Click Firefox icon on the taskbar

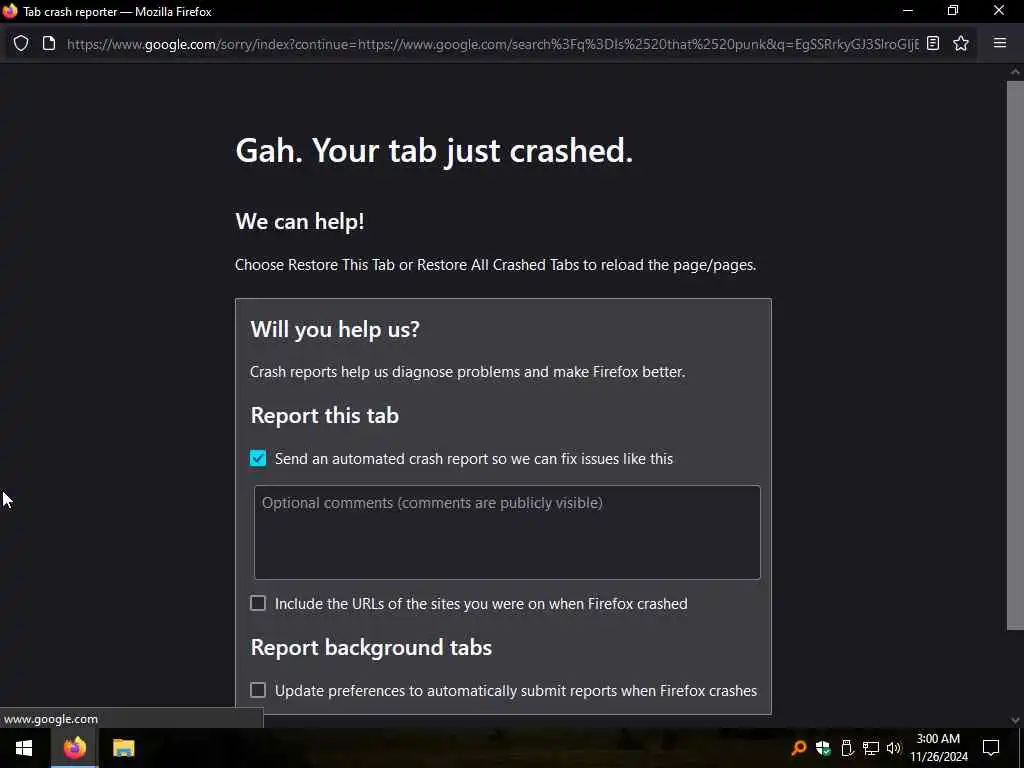(x=74, y=748)
